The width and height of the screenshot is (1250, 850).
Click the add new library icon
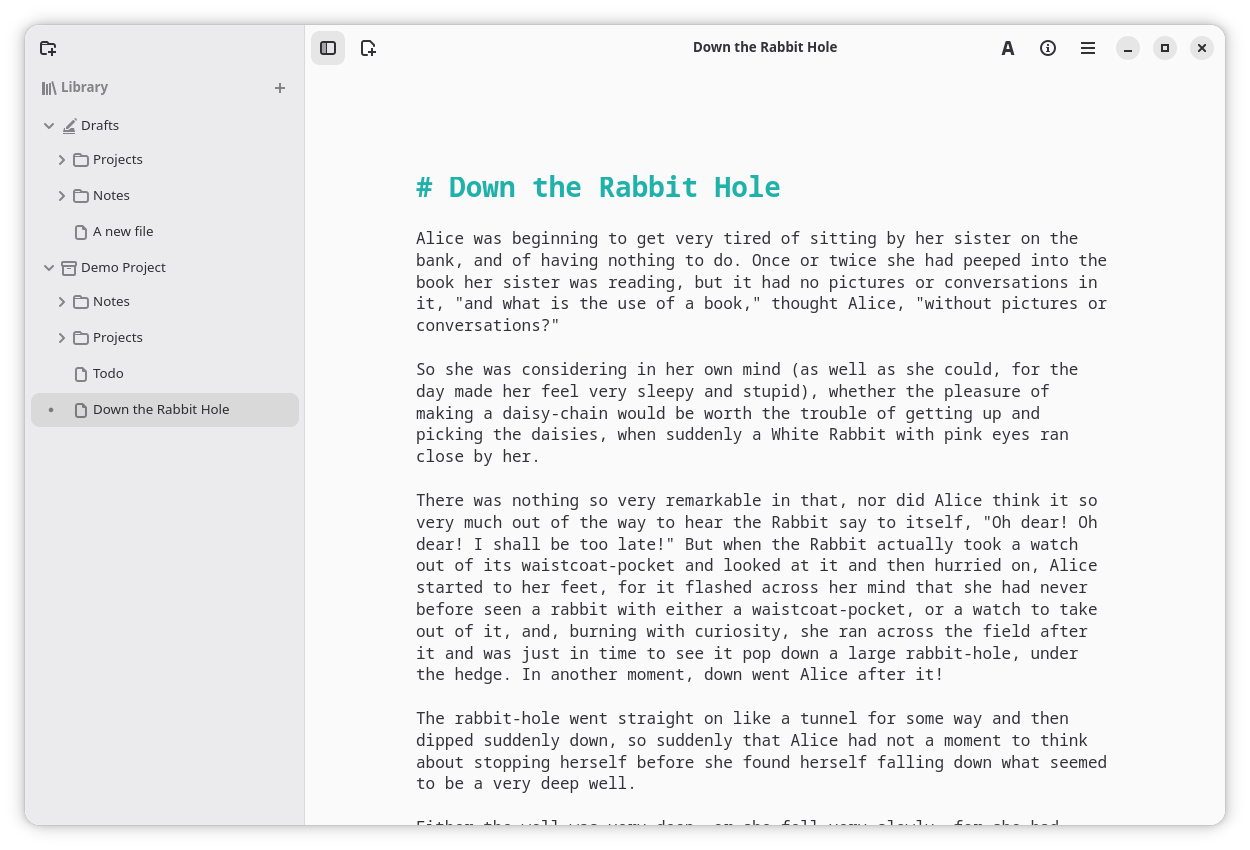[48, 47]
